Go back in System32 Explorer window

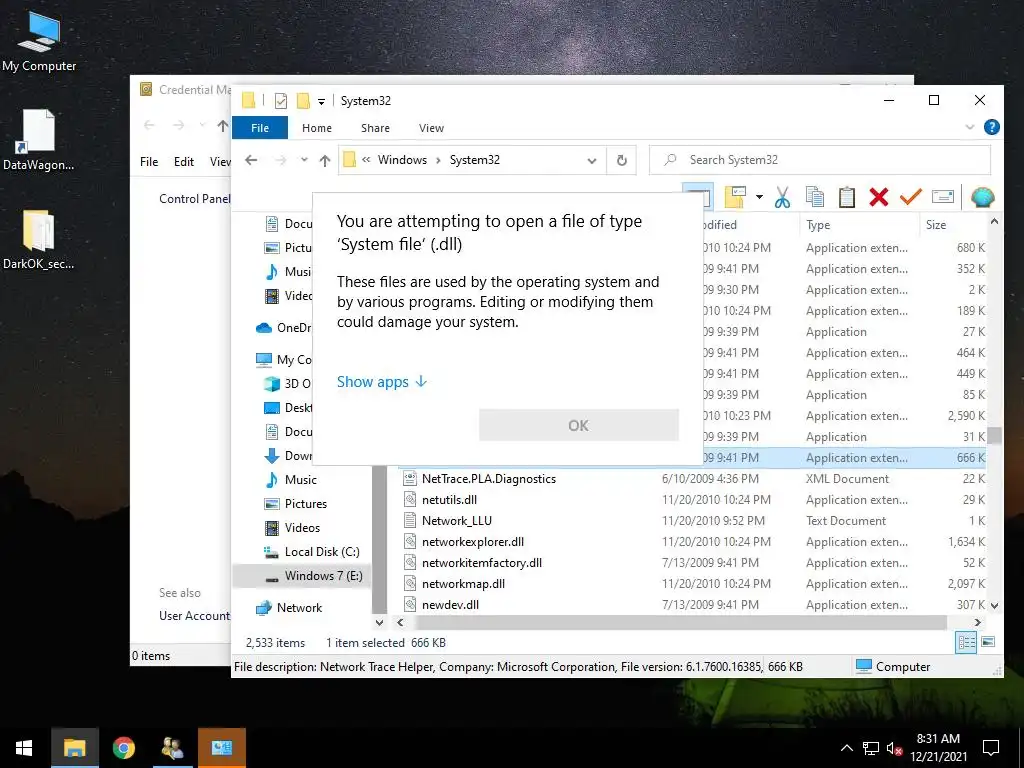(x=251, y=160)
